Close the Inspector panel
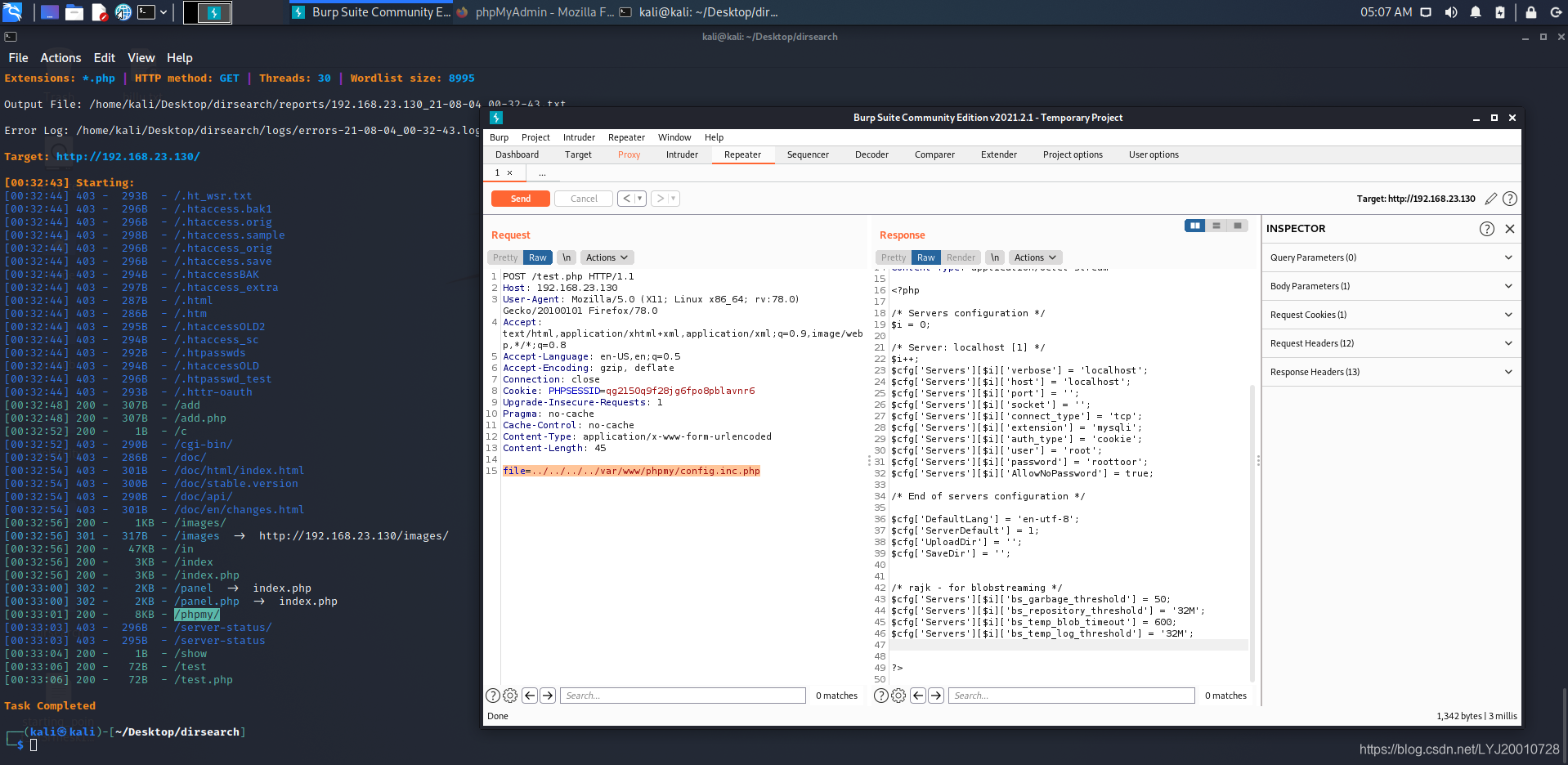 coord(1510,229)
